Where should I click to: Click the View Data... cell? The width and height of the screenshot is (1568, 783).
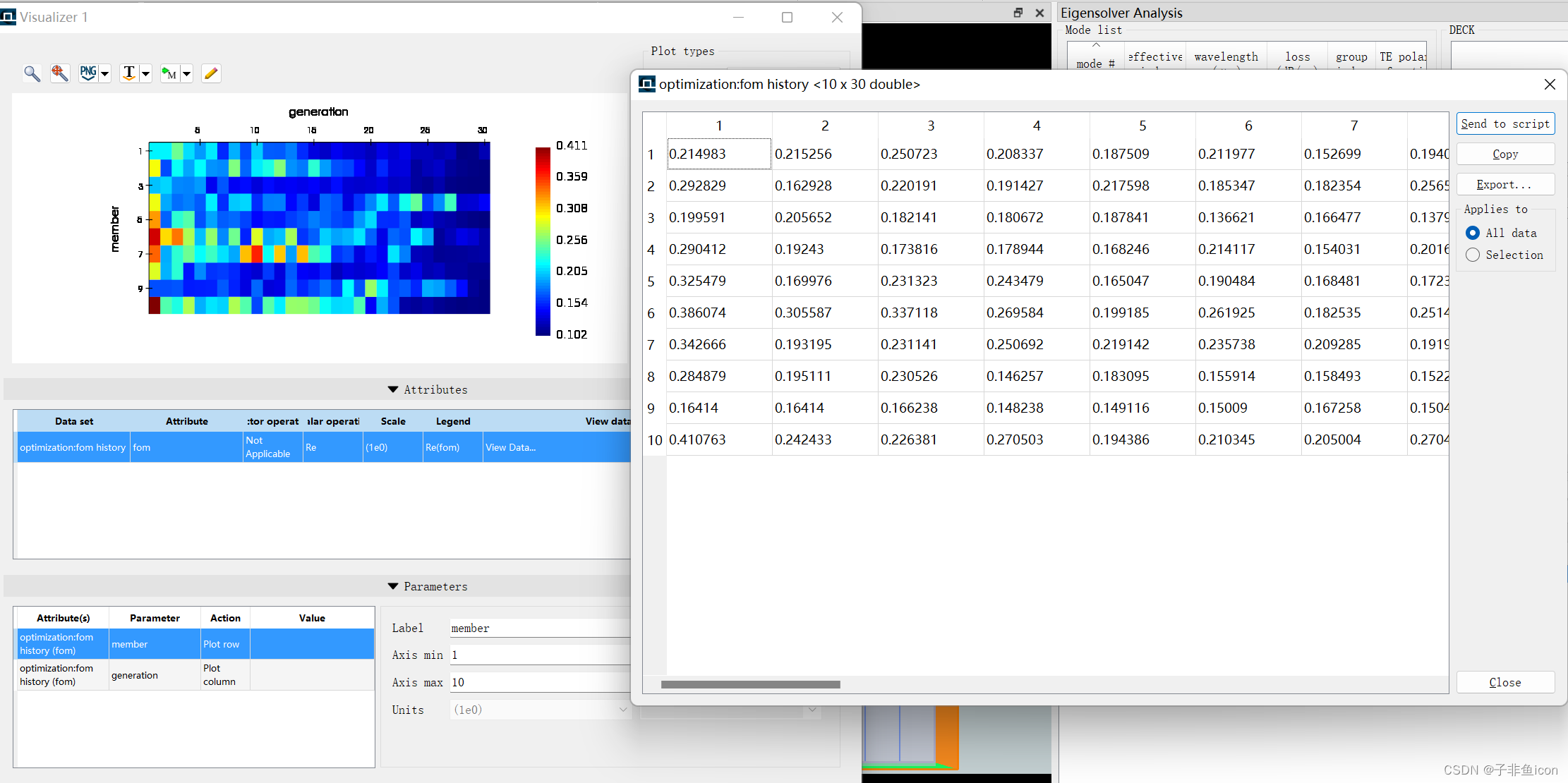(x=510, y=447)
